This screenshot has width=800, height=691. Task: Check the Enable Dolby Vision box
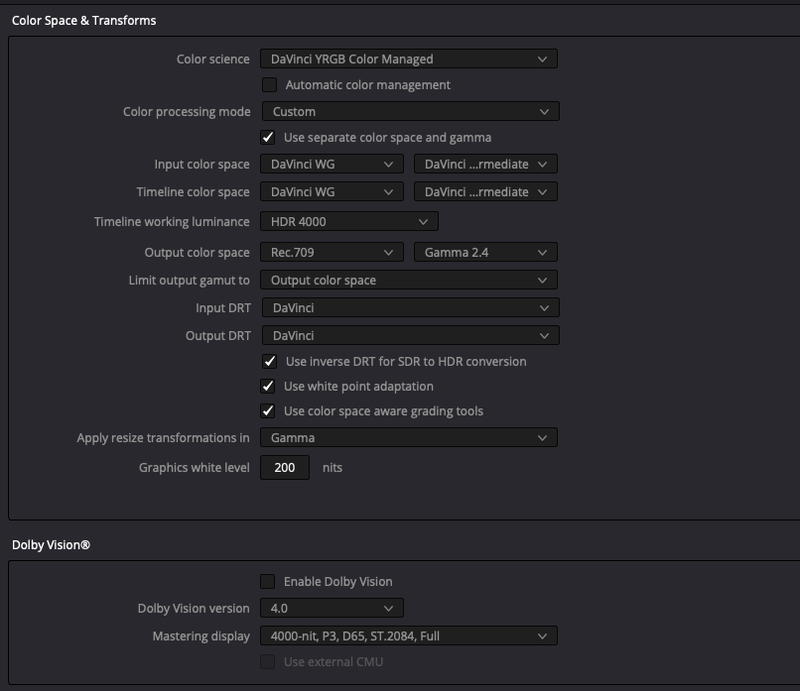pos(268,581)
